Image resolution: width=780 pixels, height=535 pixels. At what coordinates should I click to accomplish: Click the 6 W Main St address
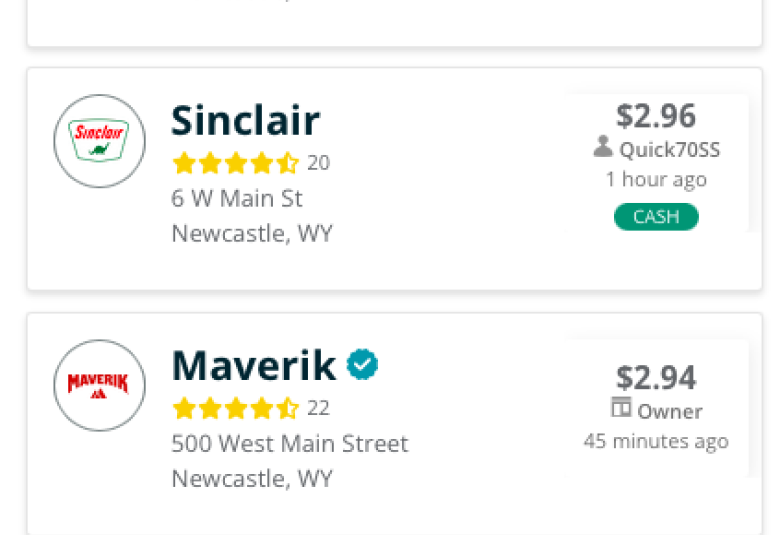pos(237,199)
